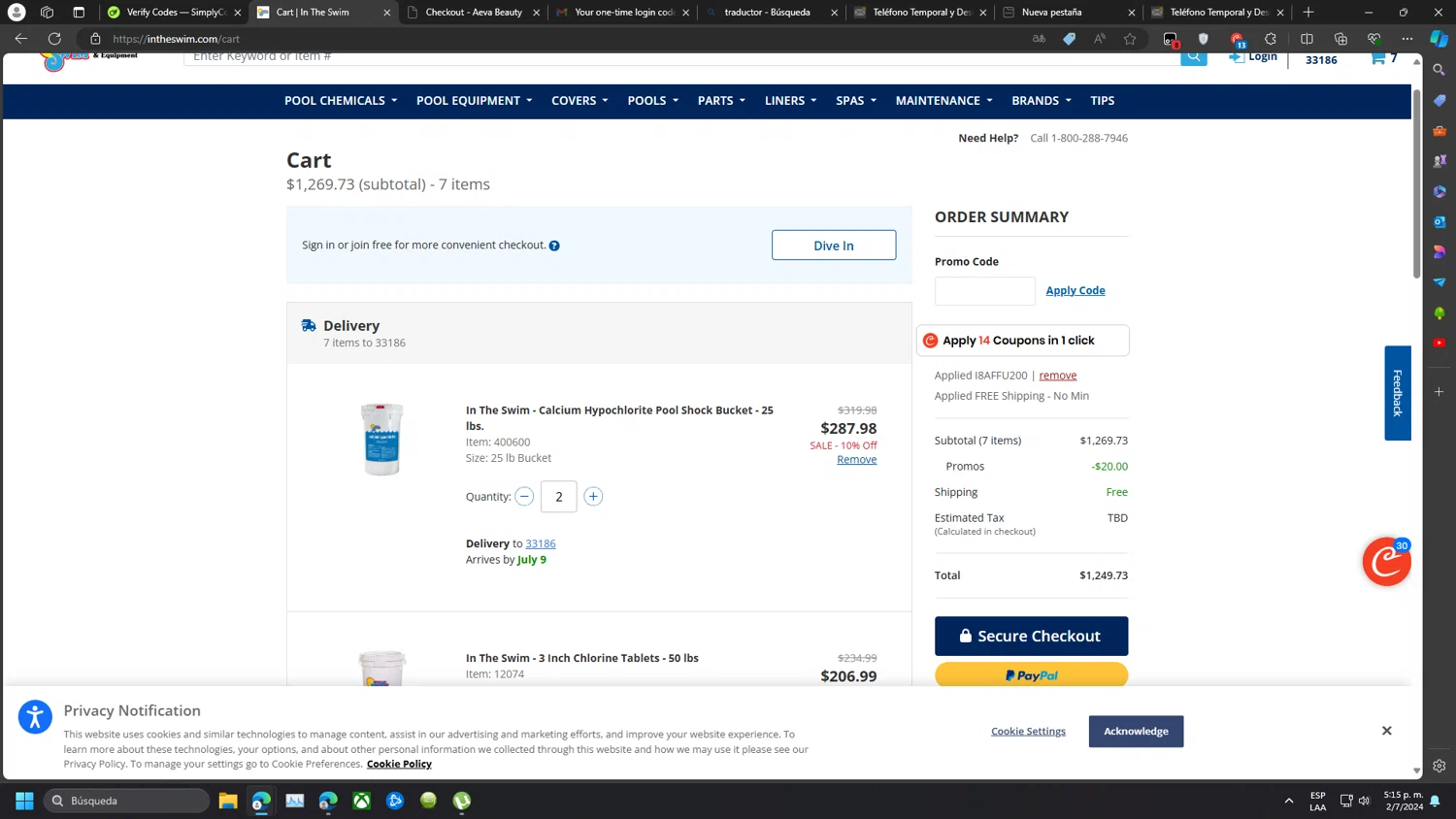Add page to favorites star icon
The height and width of the screenshot is (819, 1456).
click(x=1130, y=39)
